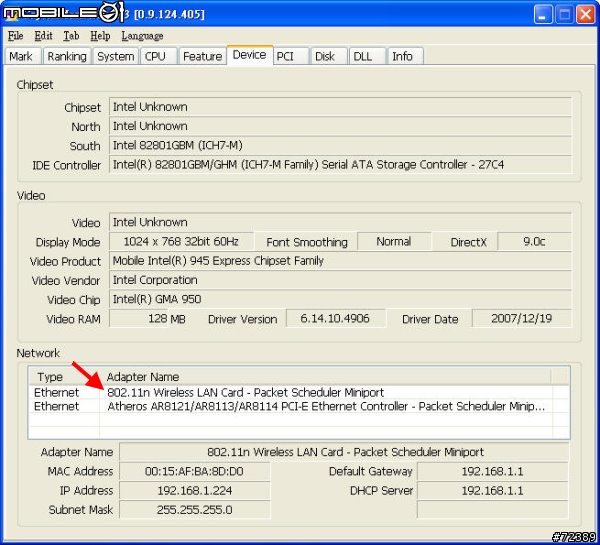This screenshot has width=600, height=545.
Task: Click the IDE Controller field
Action: pyautogui.click(x=341, y=165)
